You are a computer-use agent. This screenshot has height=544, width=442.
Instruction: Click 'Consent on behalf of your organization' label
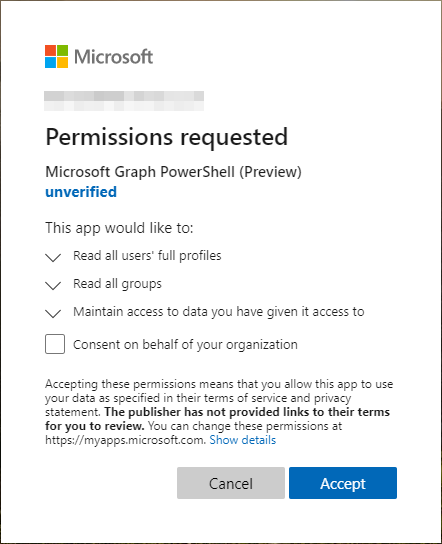tap(185, 345)
